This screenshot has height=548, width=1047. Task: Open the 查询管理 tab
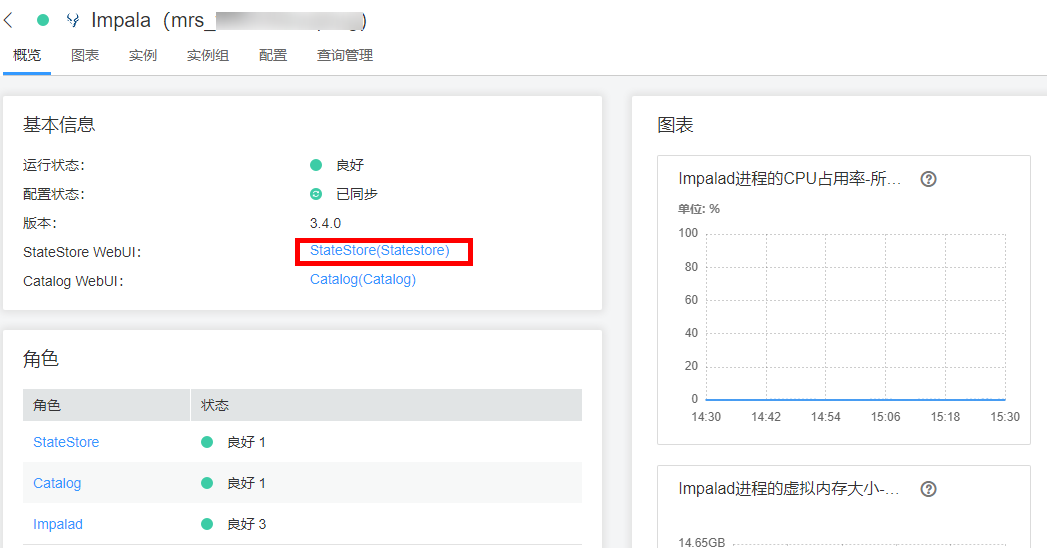coord(345,55)
